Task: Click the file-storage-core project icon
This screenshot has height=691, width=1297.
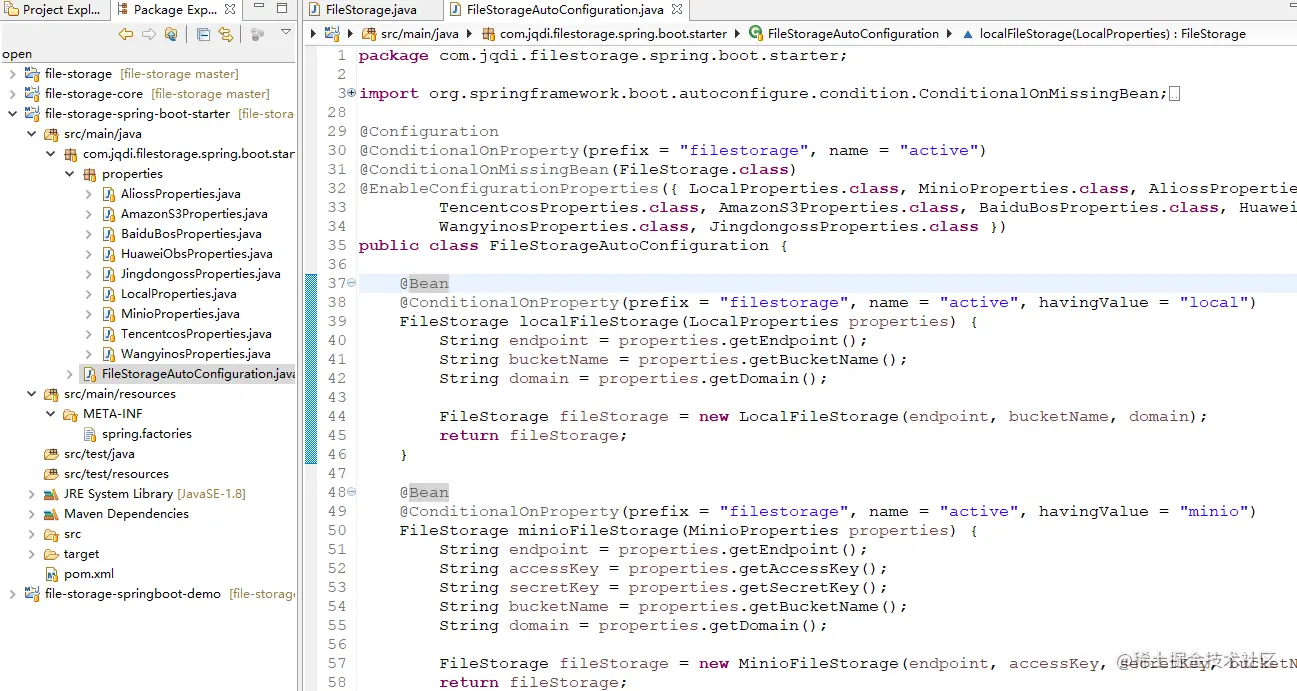Action: pos(32,94)
